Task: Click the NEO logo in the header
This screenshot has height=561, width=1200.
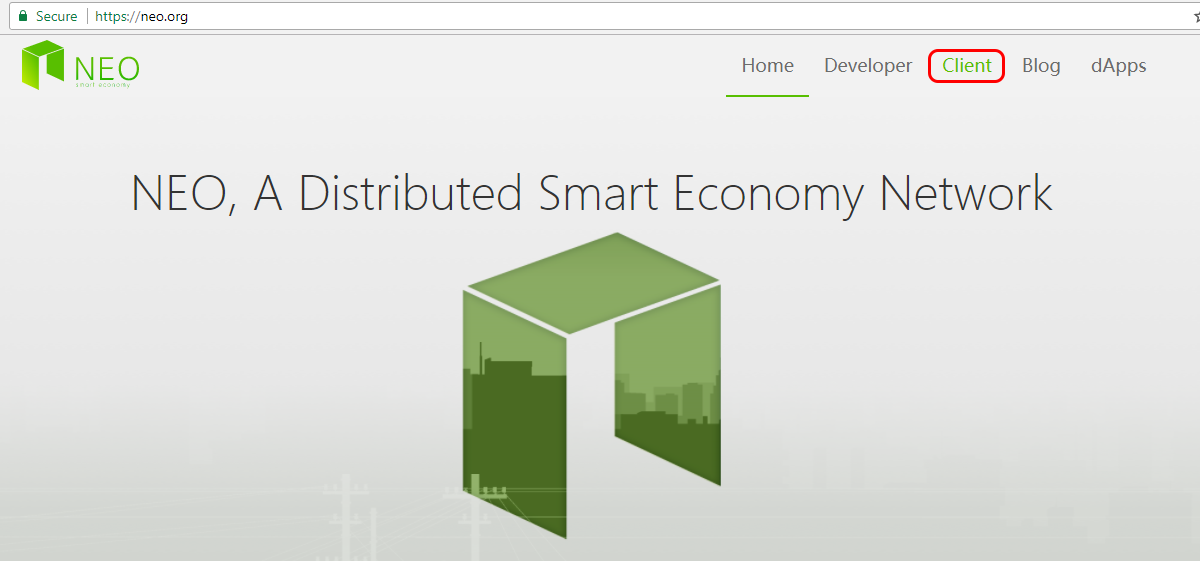Action: (80, 66)
